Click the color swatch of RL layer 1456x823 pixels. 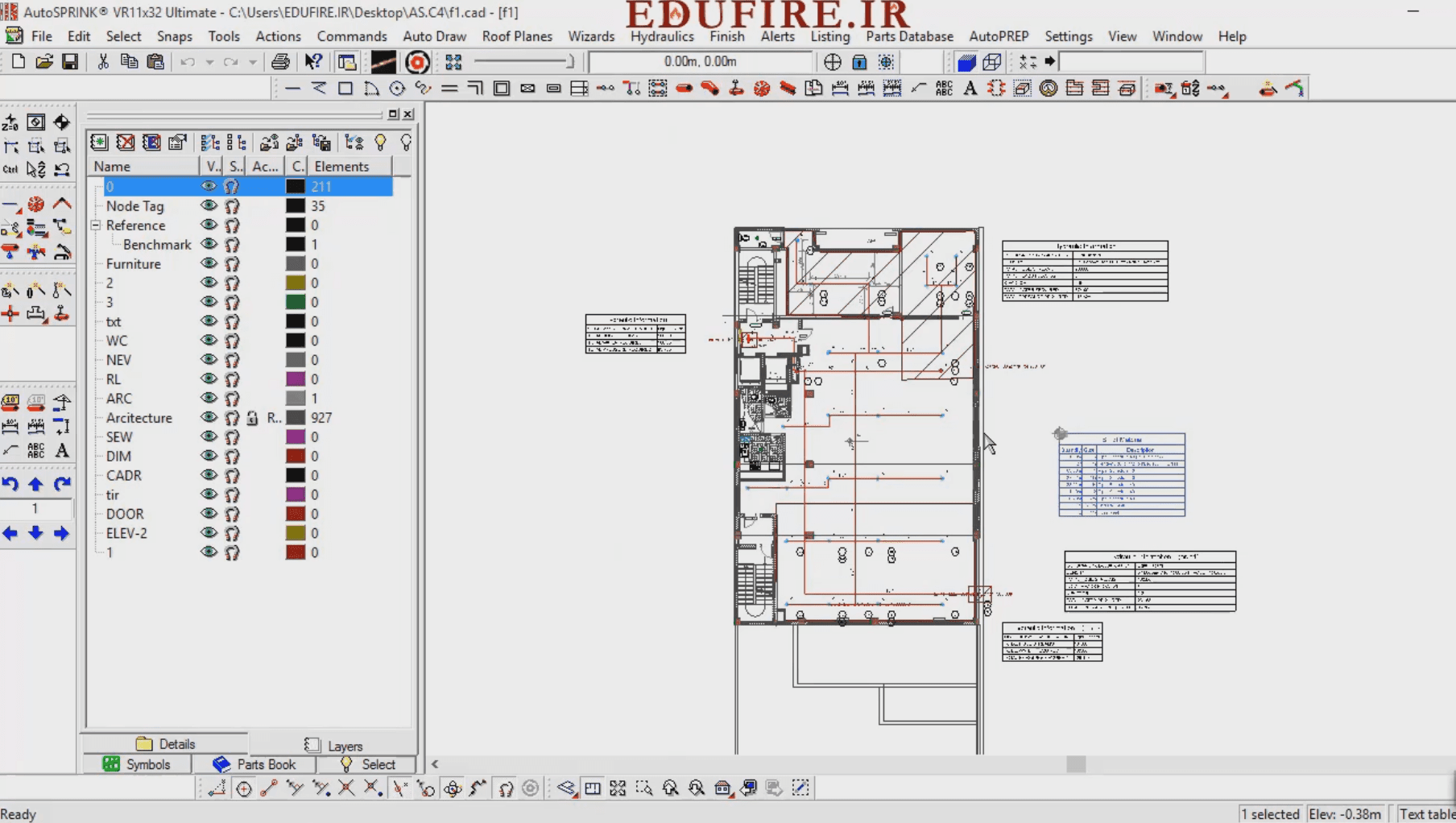tap(296, 378)
